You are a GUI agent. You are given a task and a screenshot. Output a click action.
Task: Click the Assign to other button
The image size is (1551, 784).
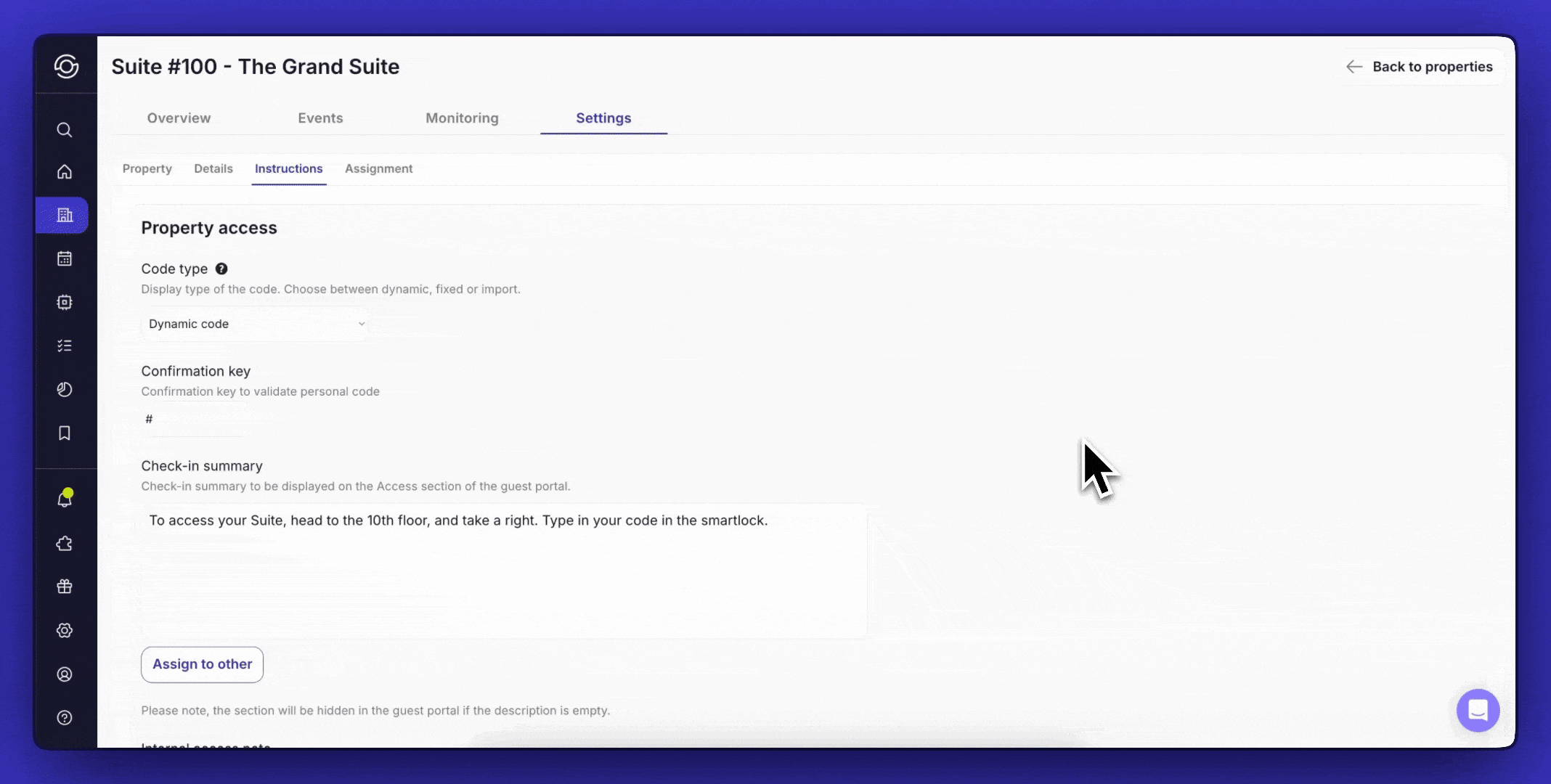click(202, 664)
